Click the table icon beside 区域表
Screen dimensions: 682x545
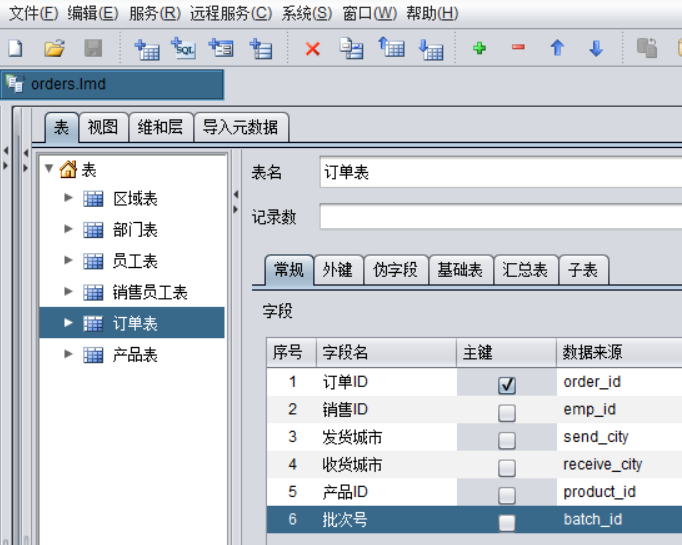tap(93, 199)
